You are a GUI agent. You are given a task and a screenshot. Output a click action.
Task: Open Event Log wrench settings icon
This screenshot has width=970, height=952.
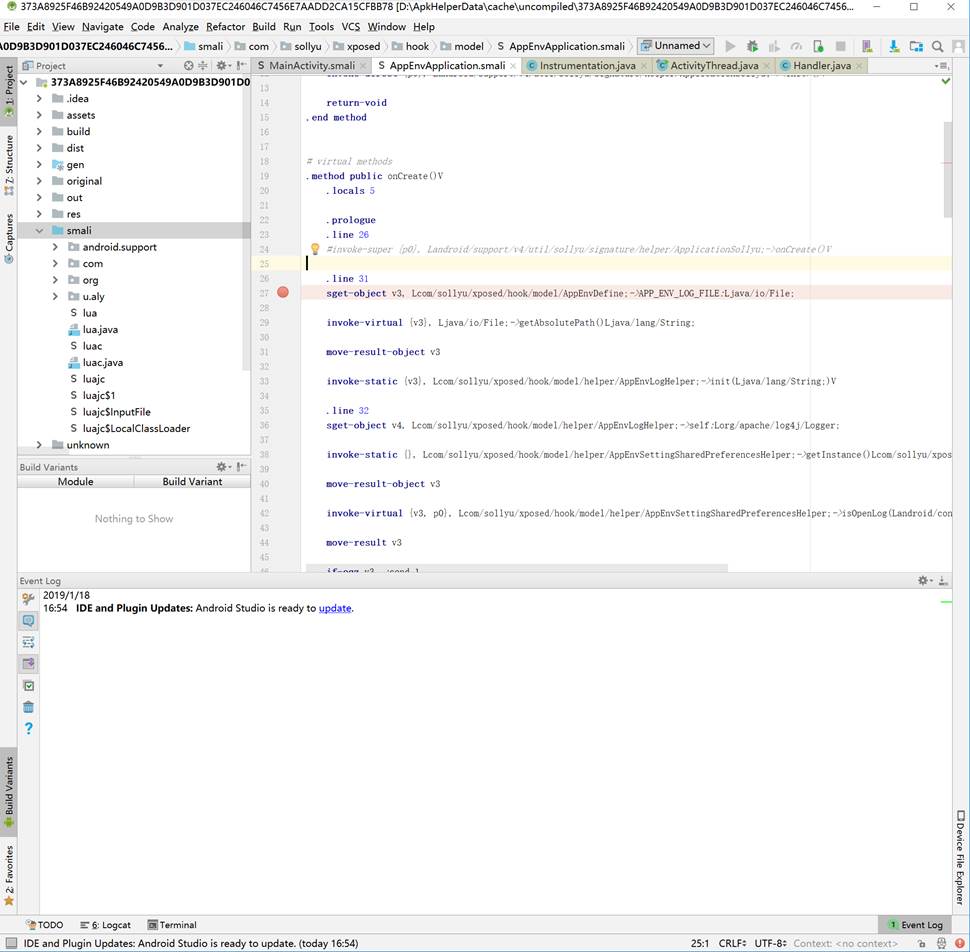[28, 599]
